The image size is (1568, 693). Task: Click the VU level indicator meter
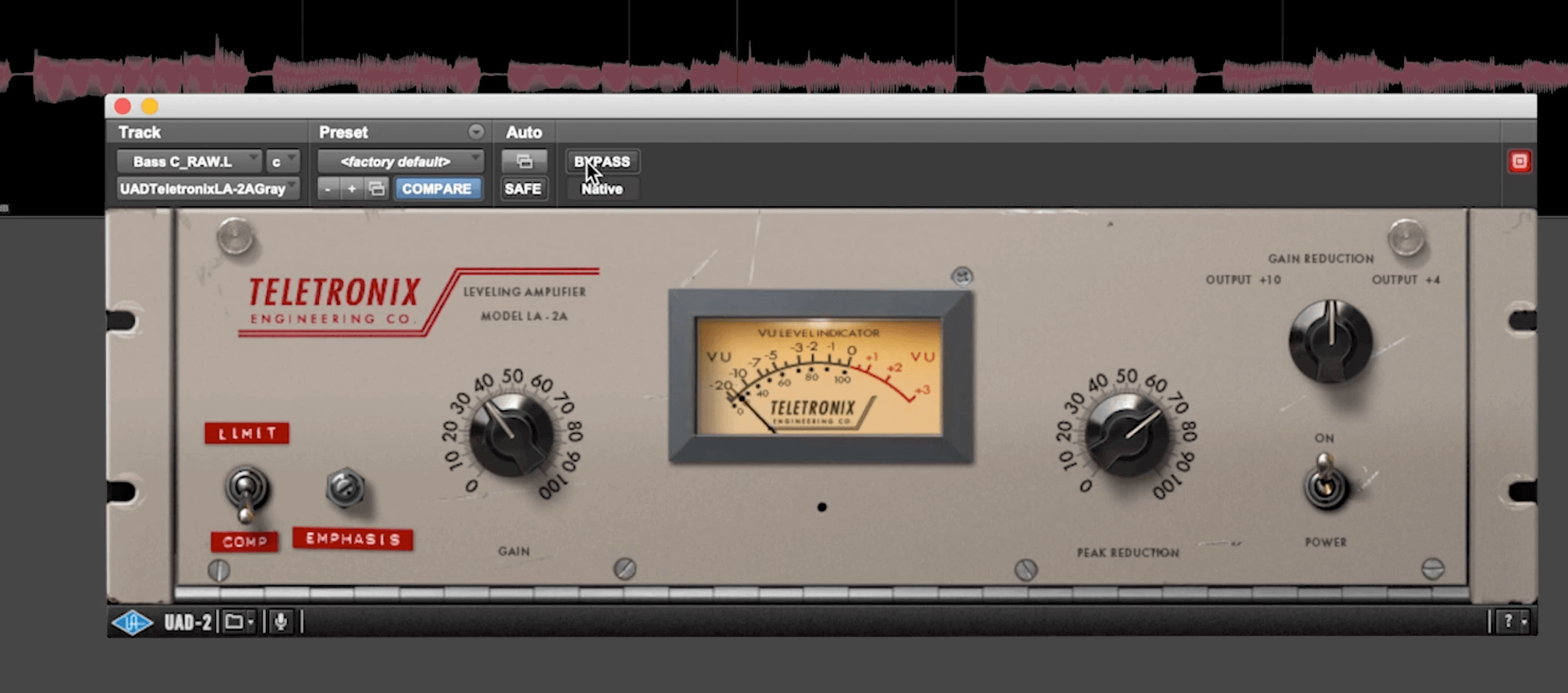click(x=820, y=376)
